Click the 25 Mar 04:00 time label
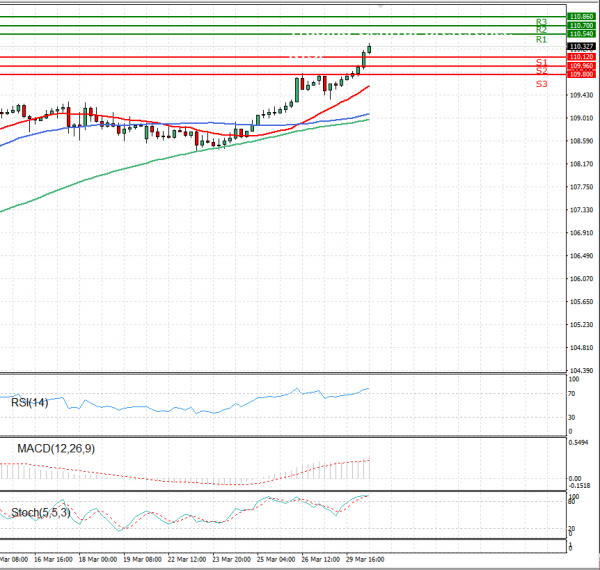The width and height of the screenshot is (600, 570). coord(276,560)
